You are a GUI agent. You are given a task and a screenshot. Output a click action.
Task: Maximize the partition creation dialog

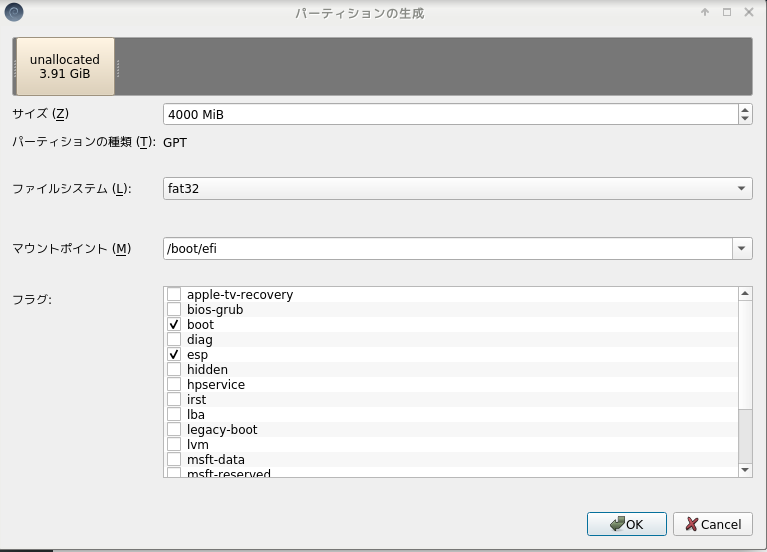pos(727,13)
